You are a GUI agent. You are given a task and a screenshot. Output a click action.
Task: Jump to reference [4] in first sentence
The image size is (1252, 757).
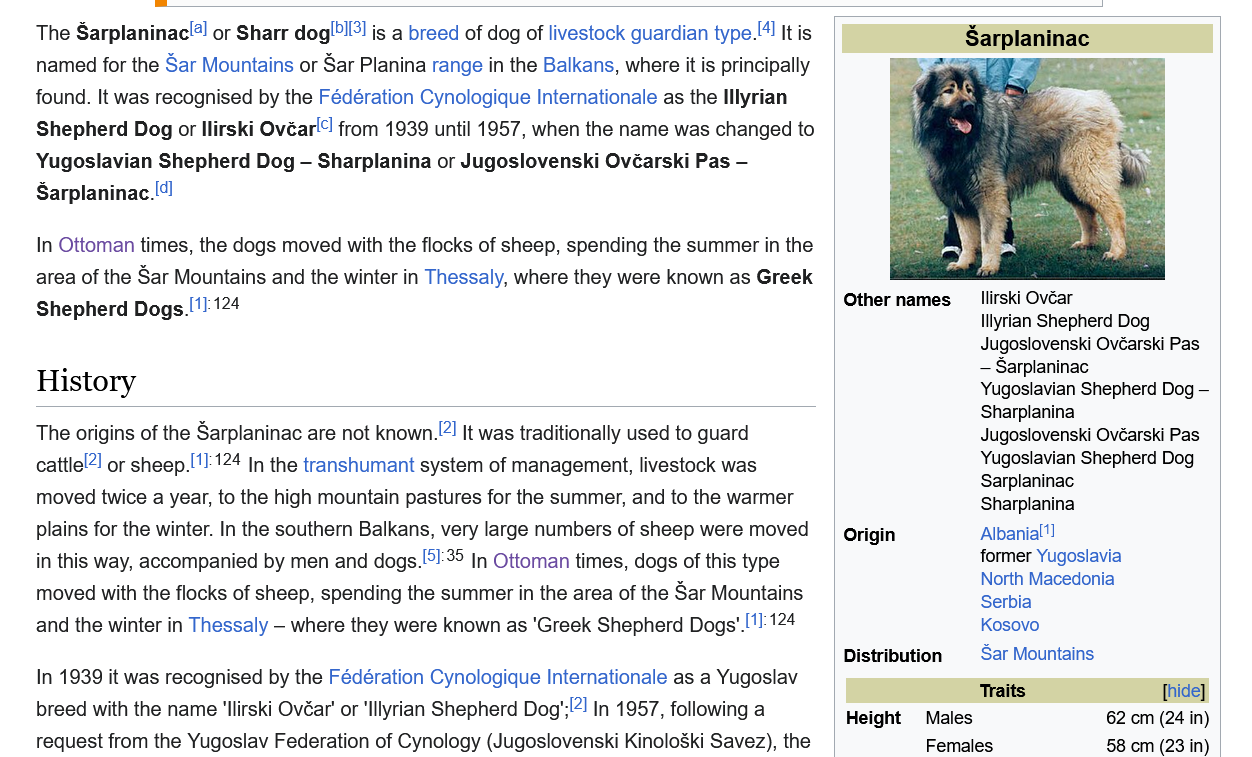(766, 28)
